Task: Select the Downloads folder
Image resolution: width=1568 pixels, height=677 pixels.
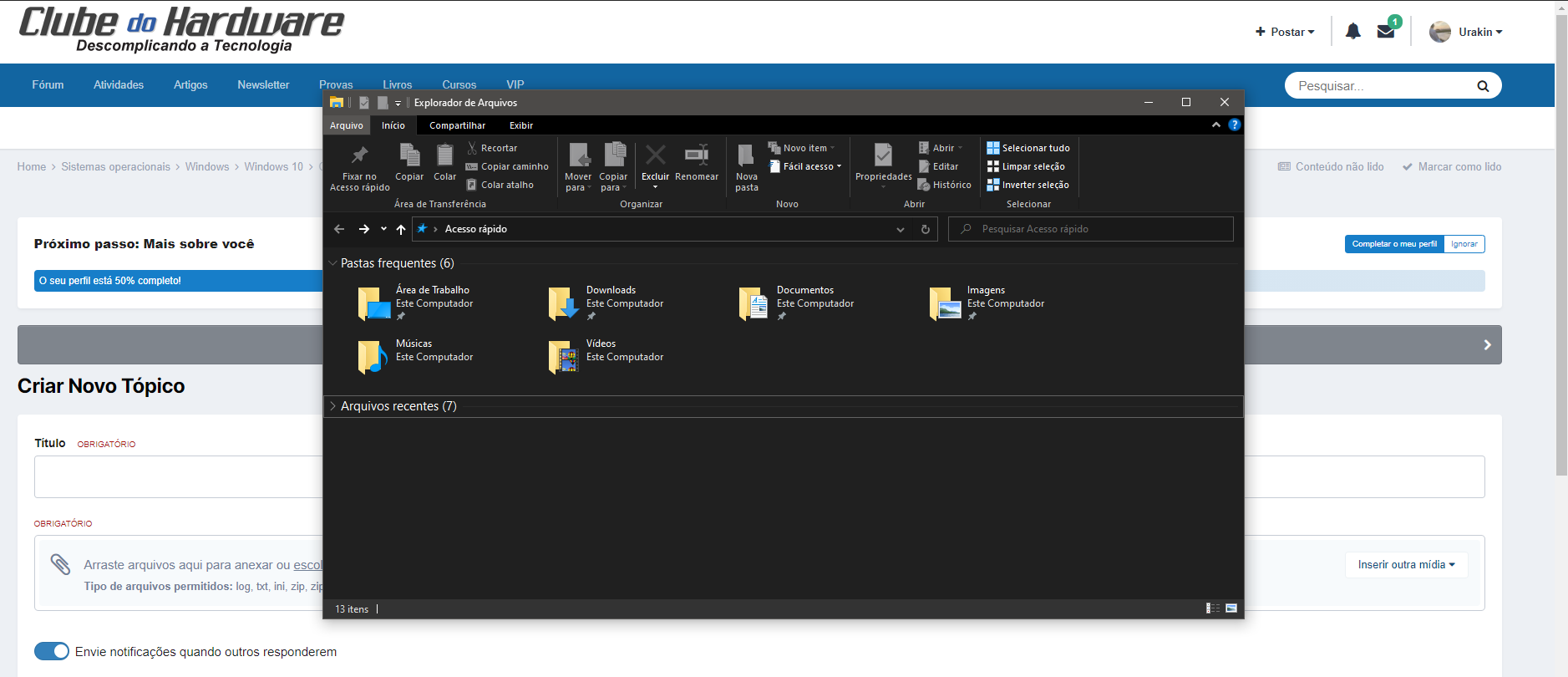Action: (x=606, y=303)
